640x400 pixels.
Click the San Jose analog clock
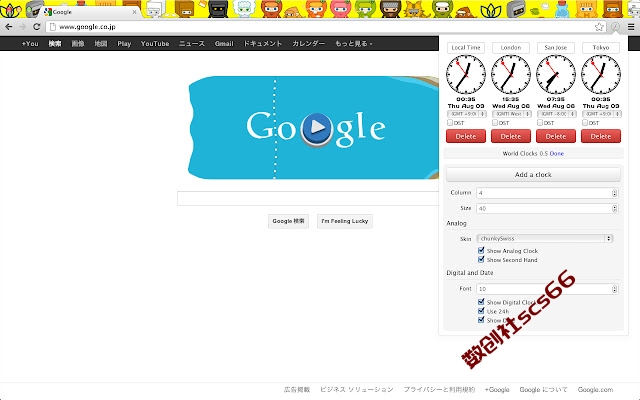[556, 75]
